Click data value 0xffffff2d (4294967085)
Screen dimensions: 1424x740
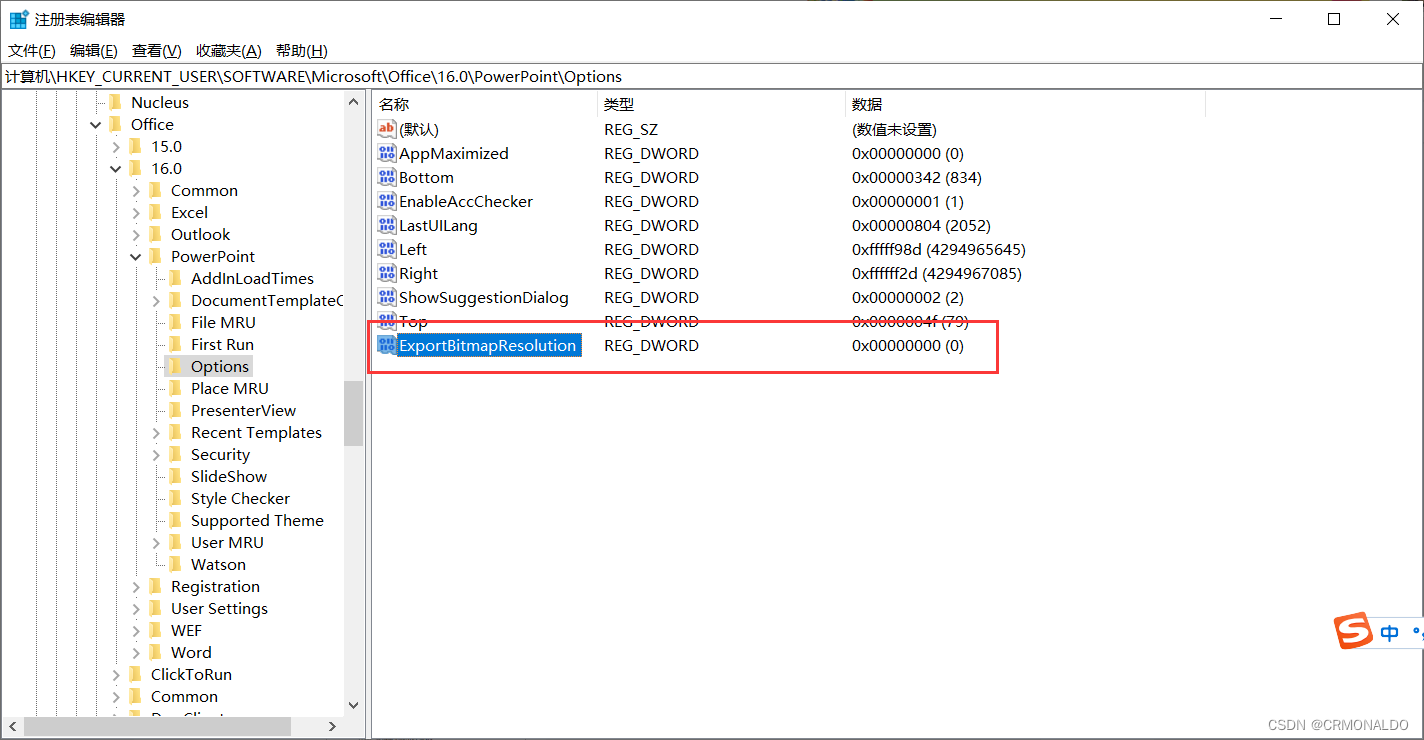[x=937, y=273]
